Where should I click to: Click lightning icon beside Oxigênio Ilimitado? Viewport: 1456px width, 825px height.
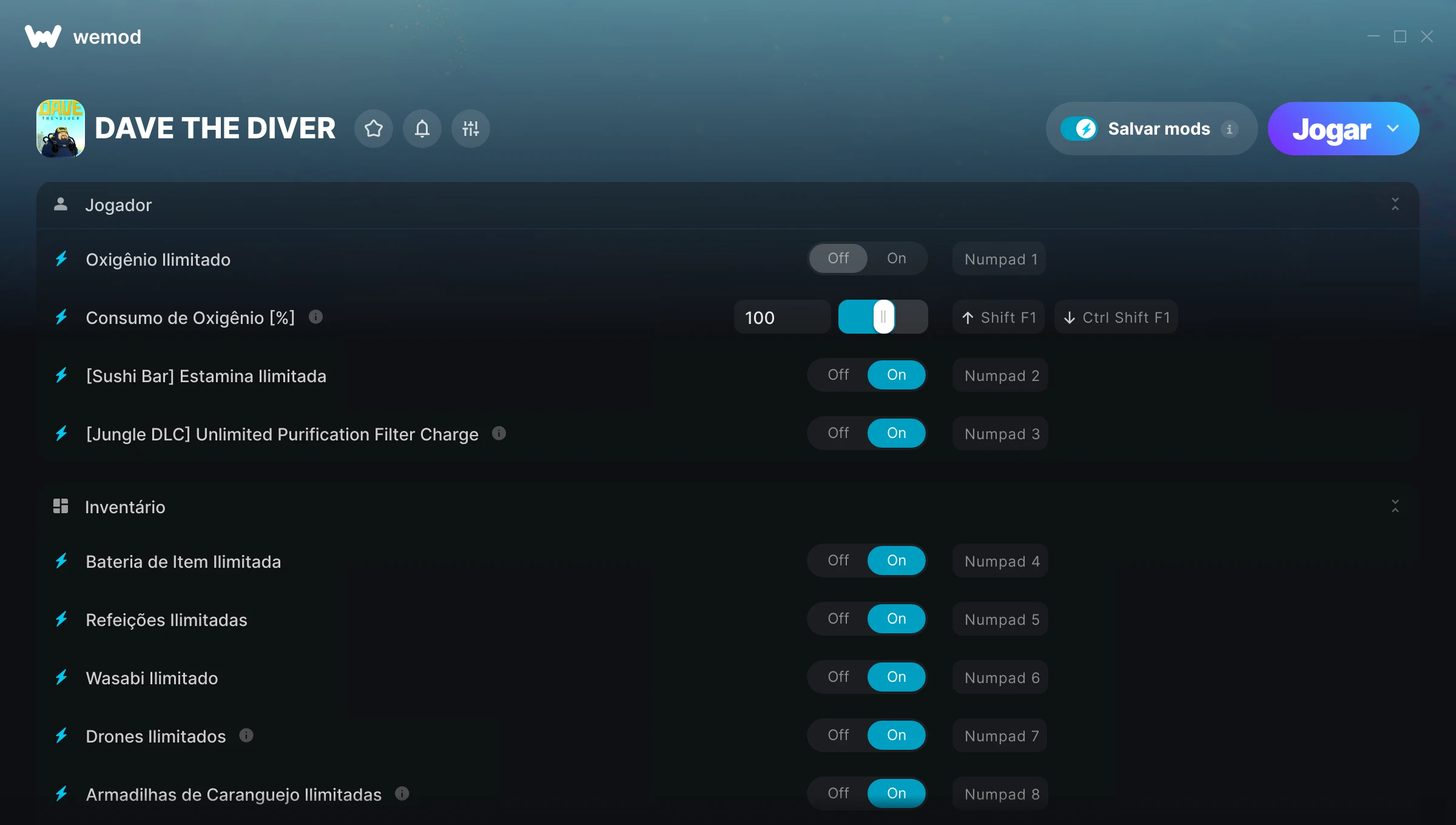pyautogui.click(x=61, y=259)
